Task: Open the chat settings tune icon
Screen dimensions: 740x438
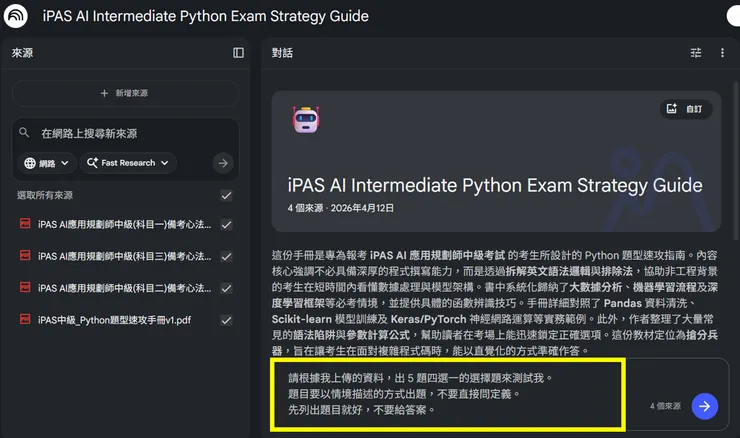Action: (696, 53)
